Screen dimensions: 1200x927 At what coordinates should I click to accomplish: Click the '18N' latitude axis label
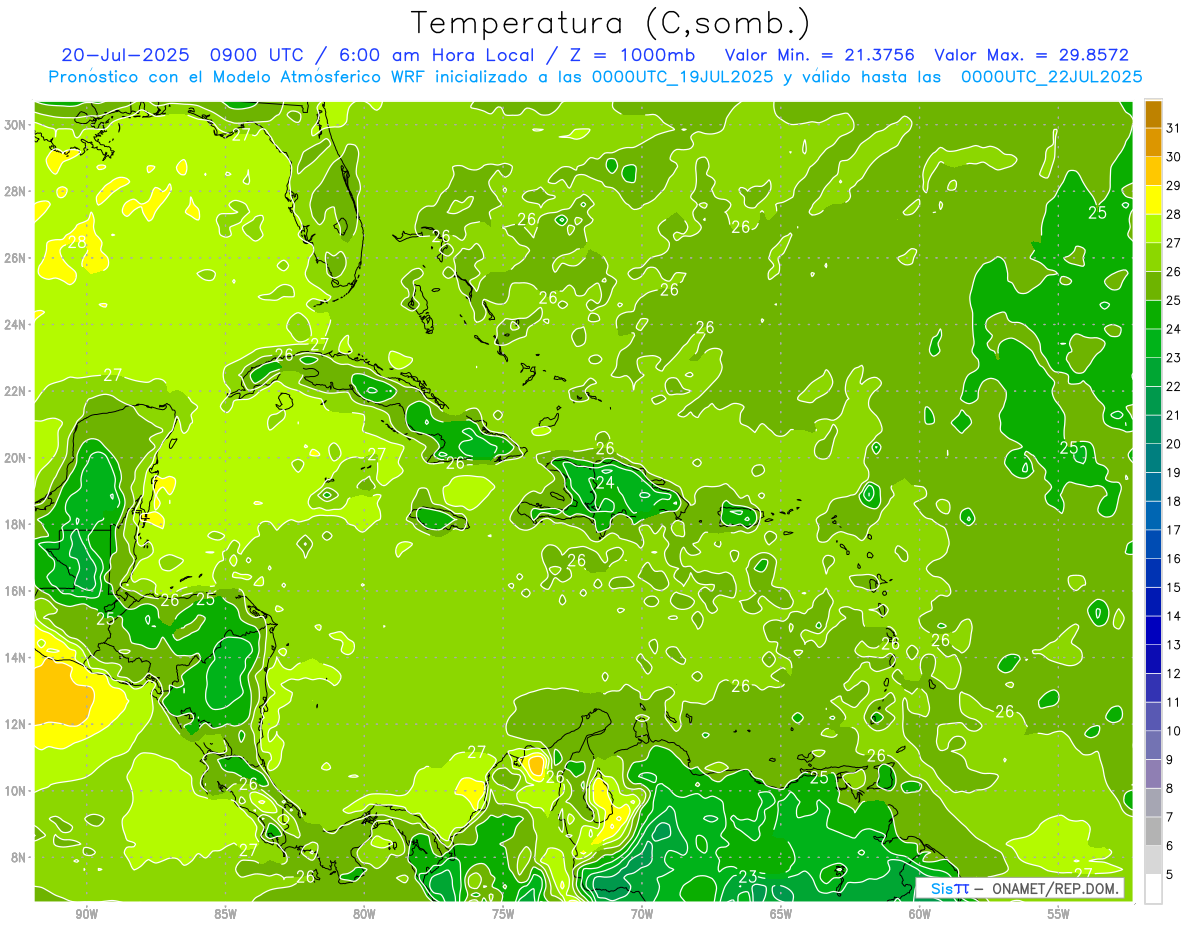click(17, 524)
